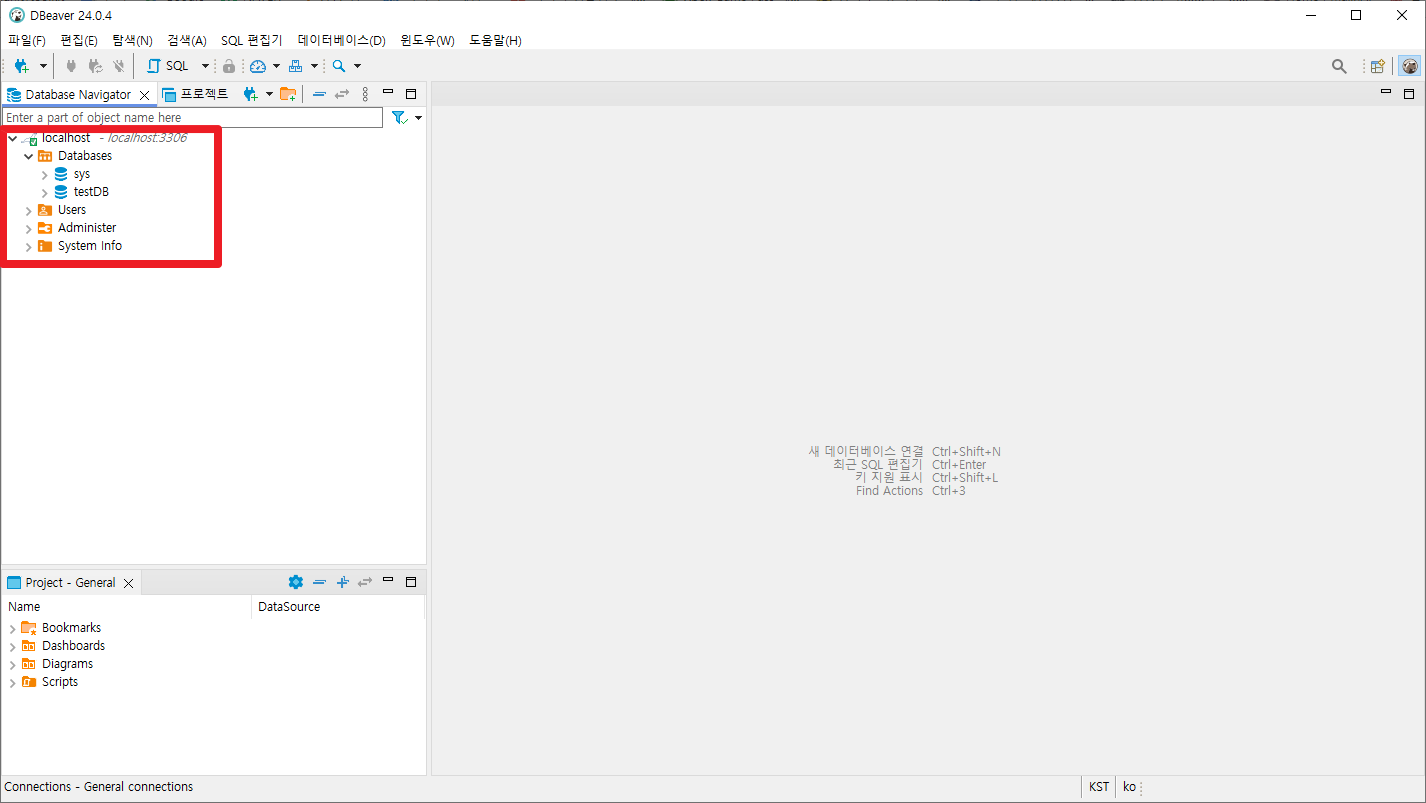Image resolution: width=1426 pixels, height=803 pixels.
Task: Click the gray magnifier at top right
Action: point(1339,66)
